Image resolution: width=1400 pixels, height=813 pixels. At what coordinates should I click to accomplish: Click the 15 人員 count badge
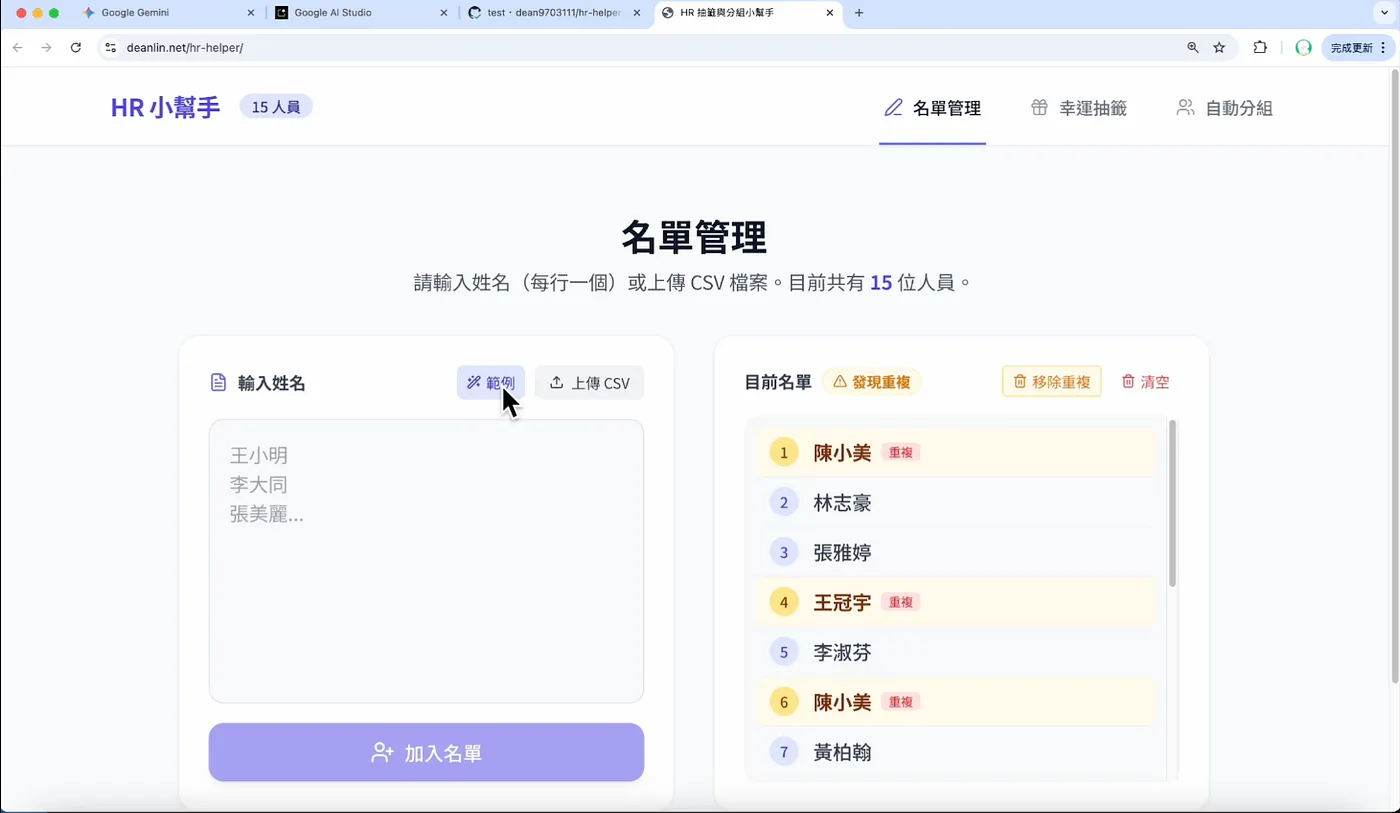point(276,106)
